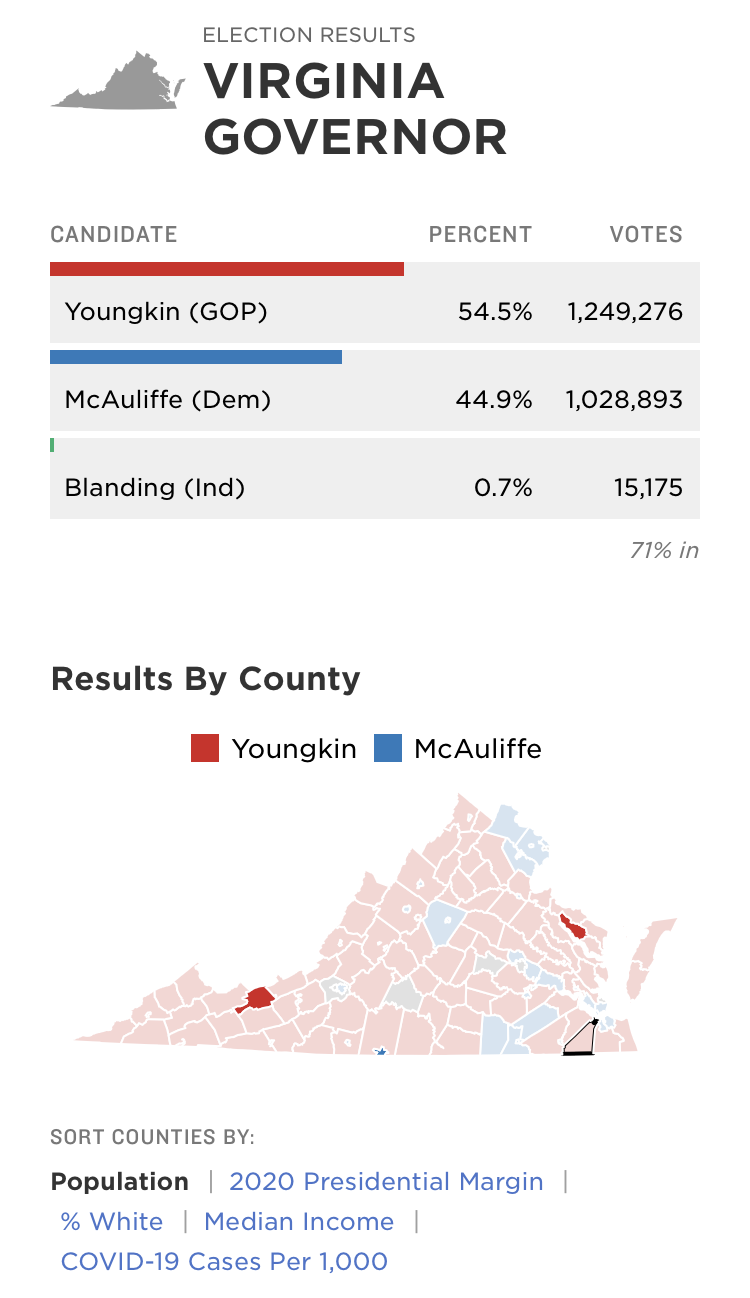Click the blue star marker on the map
The width and height of the screenshot is (750, 1298).
380,1052
